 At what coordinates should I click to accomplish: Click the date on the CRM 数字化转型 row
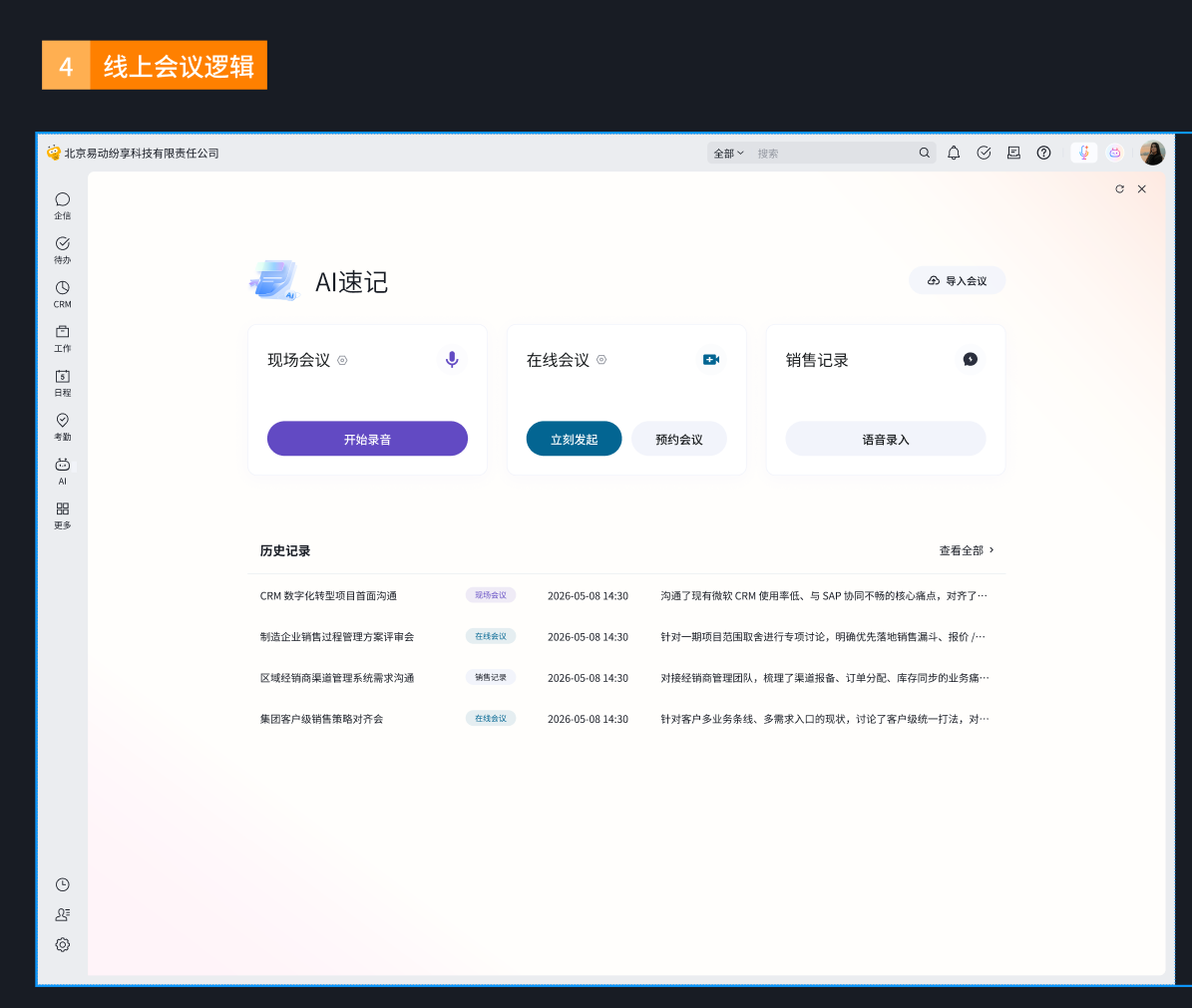[588, 595]
